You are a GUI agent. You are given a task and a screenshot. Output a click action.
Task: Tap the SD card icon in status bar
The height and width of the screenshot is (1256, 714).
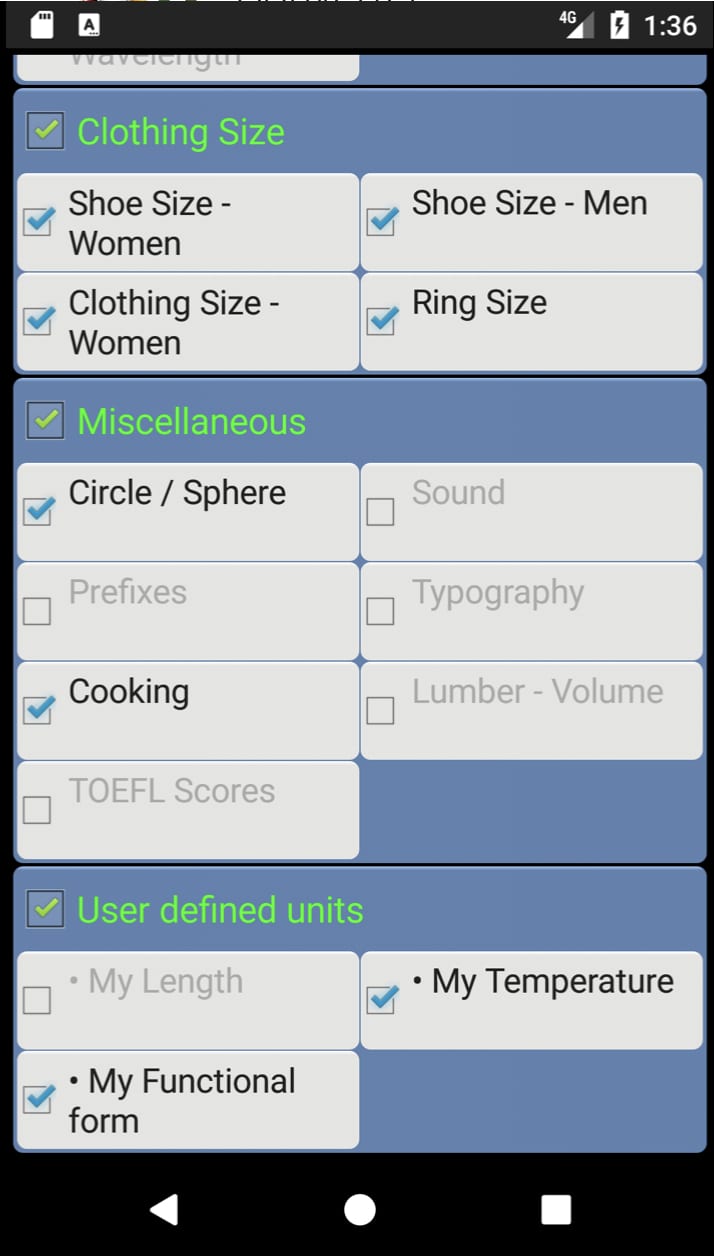tap(40, 26)
